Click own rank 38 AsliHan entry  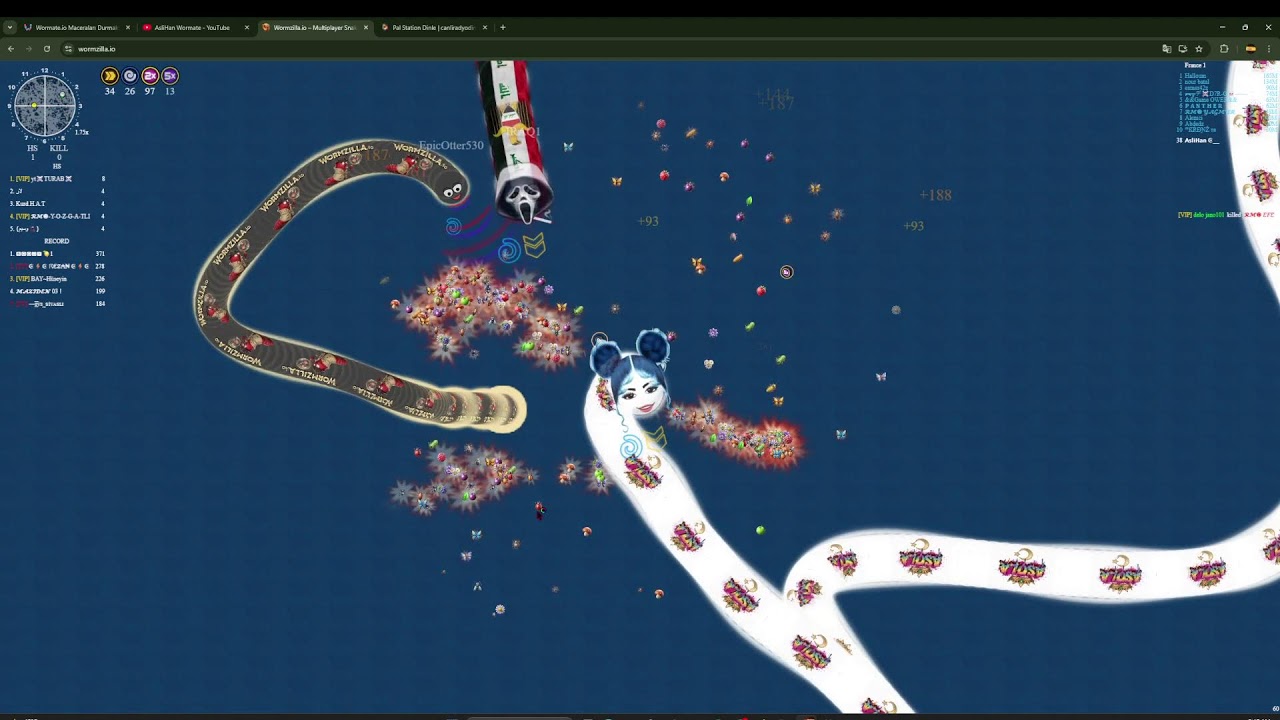(1197, 141)
